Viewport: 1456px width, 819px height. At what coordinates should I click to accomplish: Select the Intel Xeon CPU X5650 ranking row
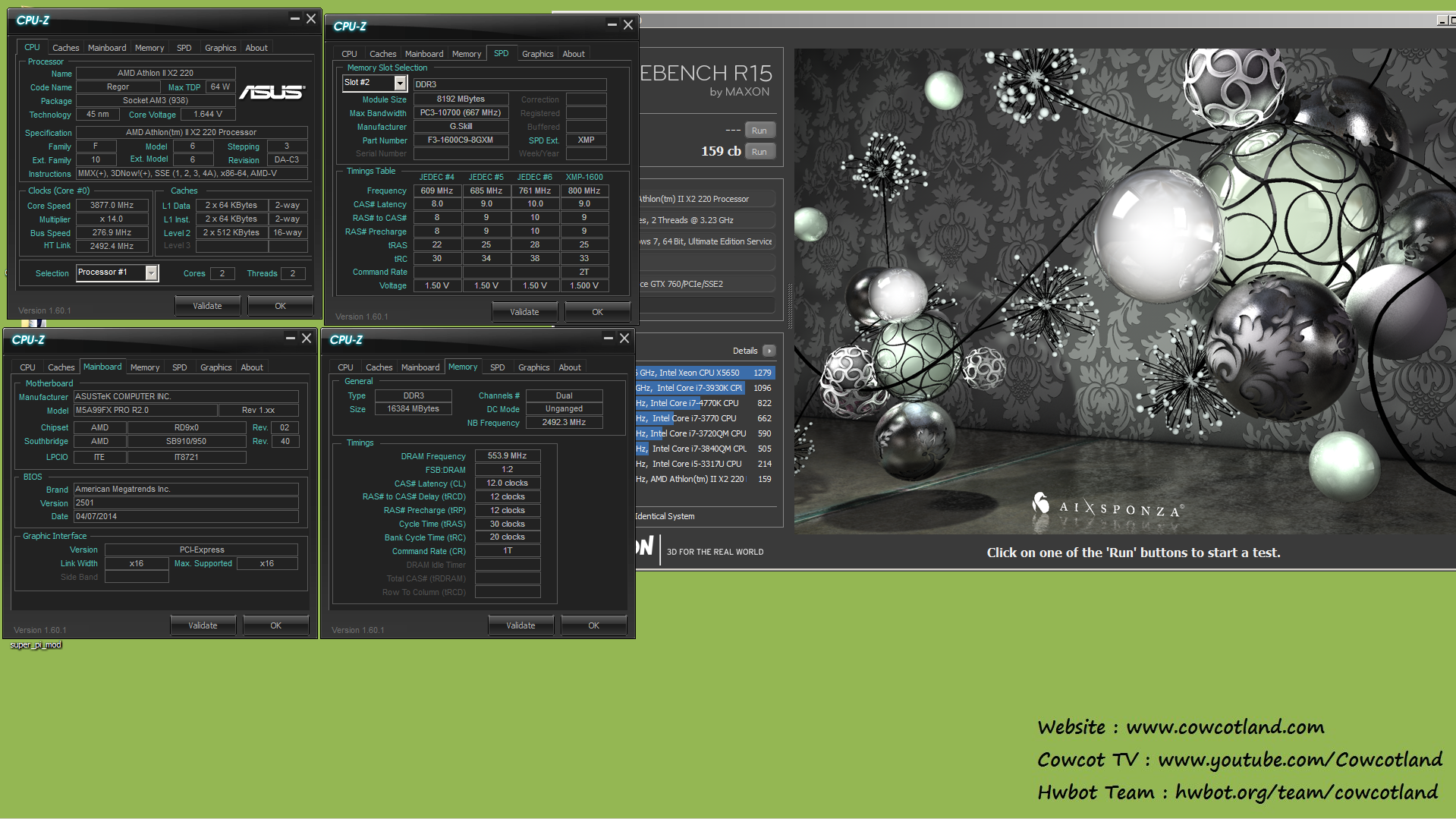point(706,373)
